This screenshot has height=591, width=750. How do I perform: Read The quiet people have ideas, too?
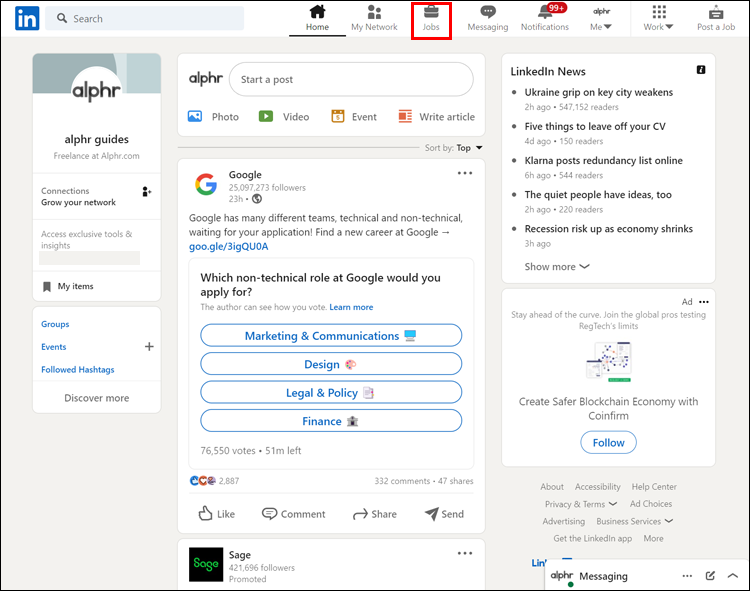(598, 195)
